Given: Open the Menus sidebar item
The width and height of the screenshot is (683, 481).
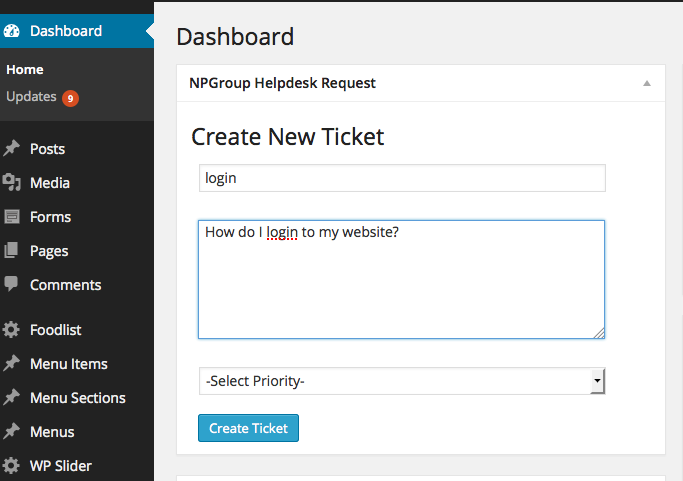Looking at the screenshot, I should pos(52,432).
